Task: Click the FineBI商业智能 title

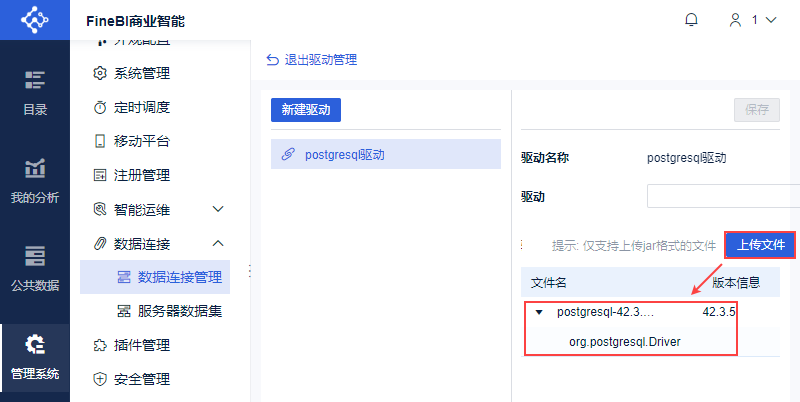Action: [x=135, y=21]
